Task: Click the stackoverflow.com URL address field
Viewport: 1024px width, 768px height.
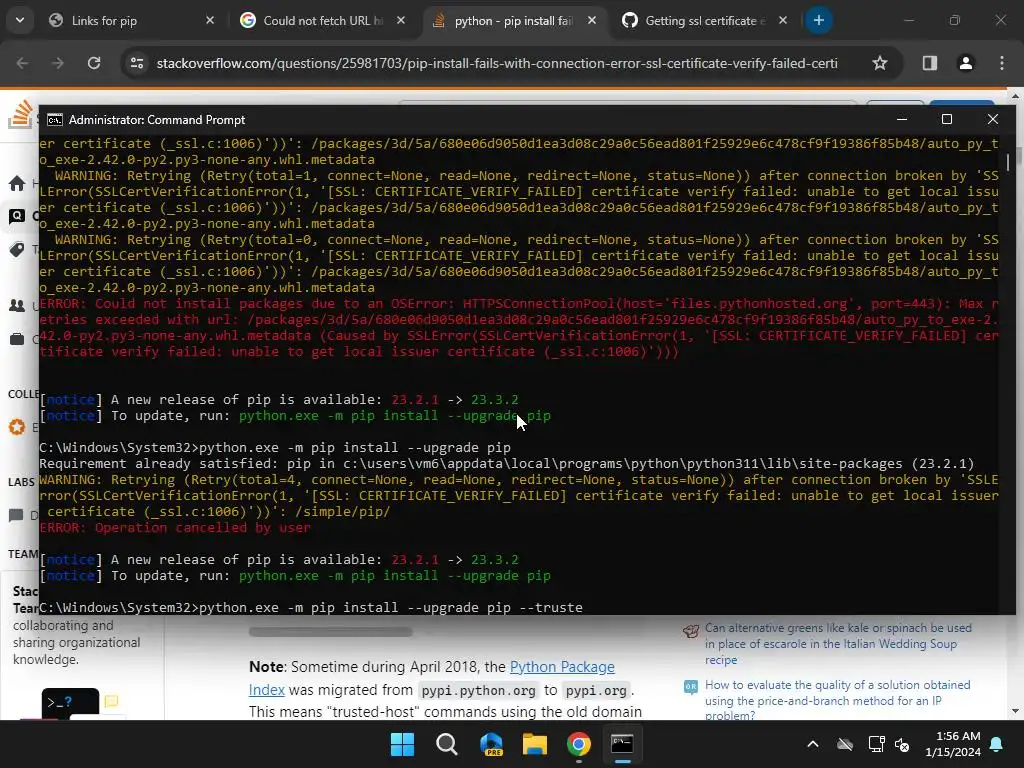Action: pos(497,63)
